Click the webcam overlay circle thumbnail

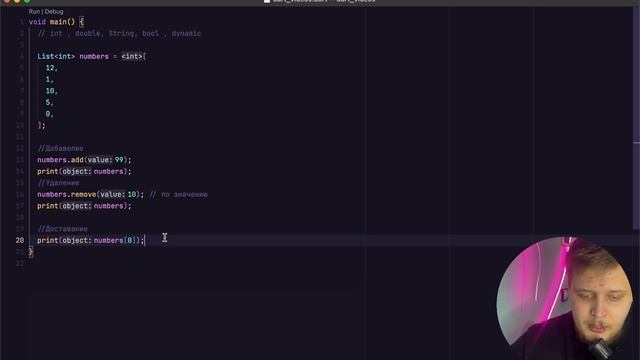(x=565, y=298)
